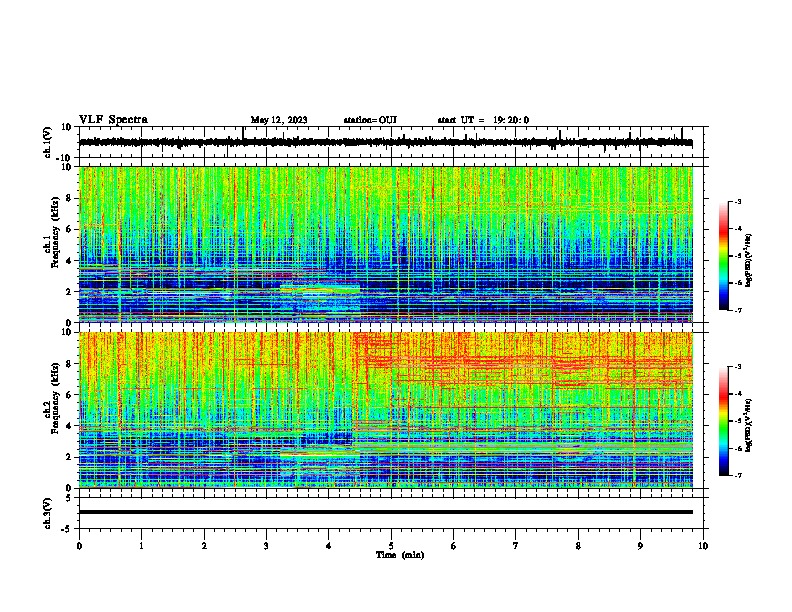Viewport: 792px width, 612px height.
Task: Click time axis tick label "5"
Action: tap(391, 546)
